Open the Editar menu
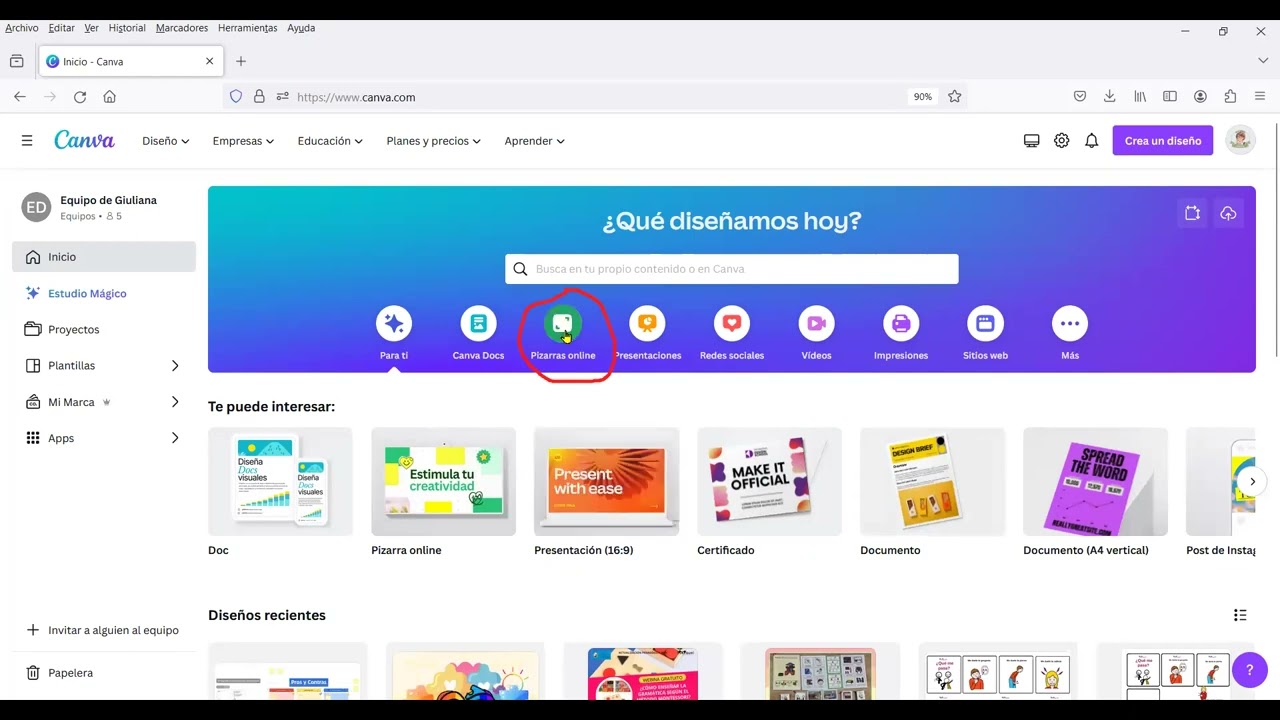This screenshot has height=720, width=1280. click(x=61, y=28)
